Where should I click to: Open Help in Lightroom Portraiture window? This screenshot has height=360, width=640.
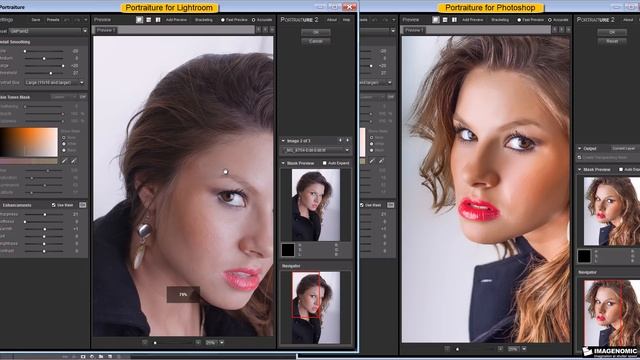pyautogui.click(x=347, y=20)
